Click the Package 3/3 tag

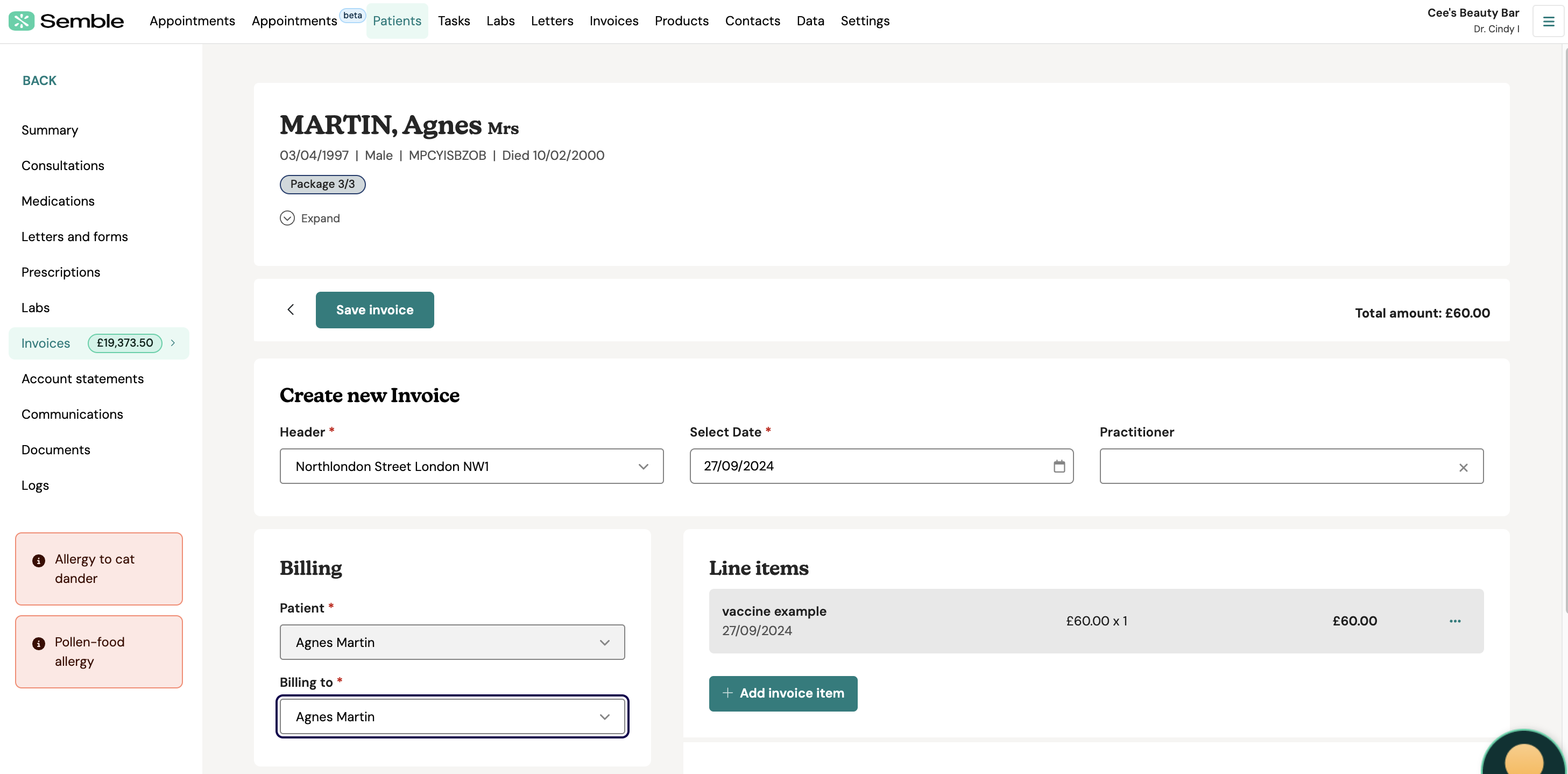[x=322, y=184]
